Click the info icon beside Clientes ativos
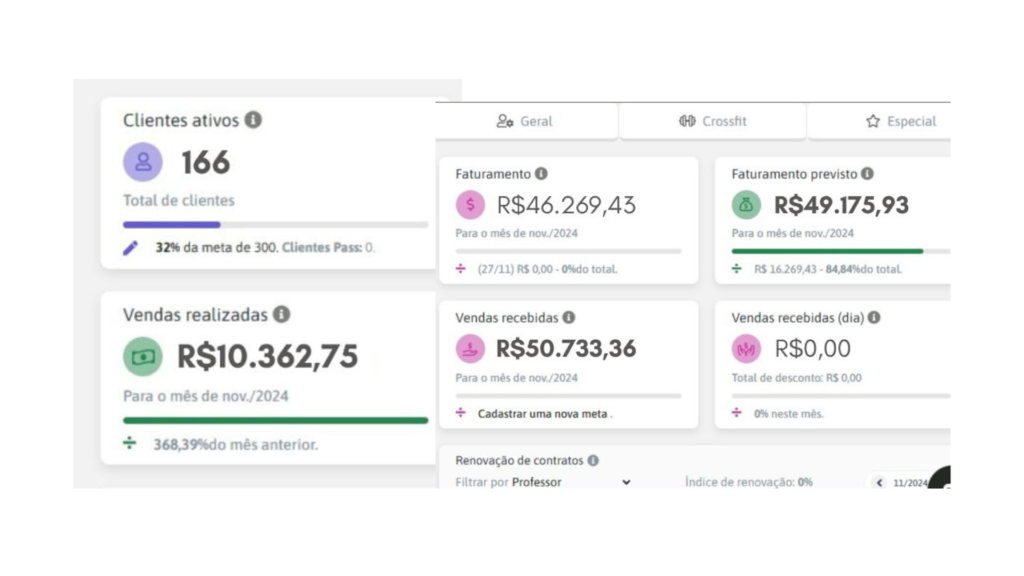Viewport: 1024px width, 576px height. [x=253, y=120]
